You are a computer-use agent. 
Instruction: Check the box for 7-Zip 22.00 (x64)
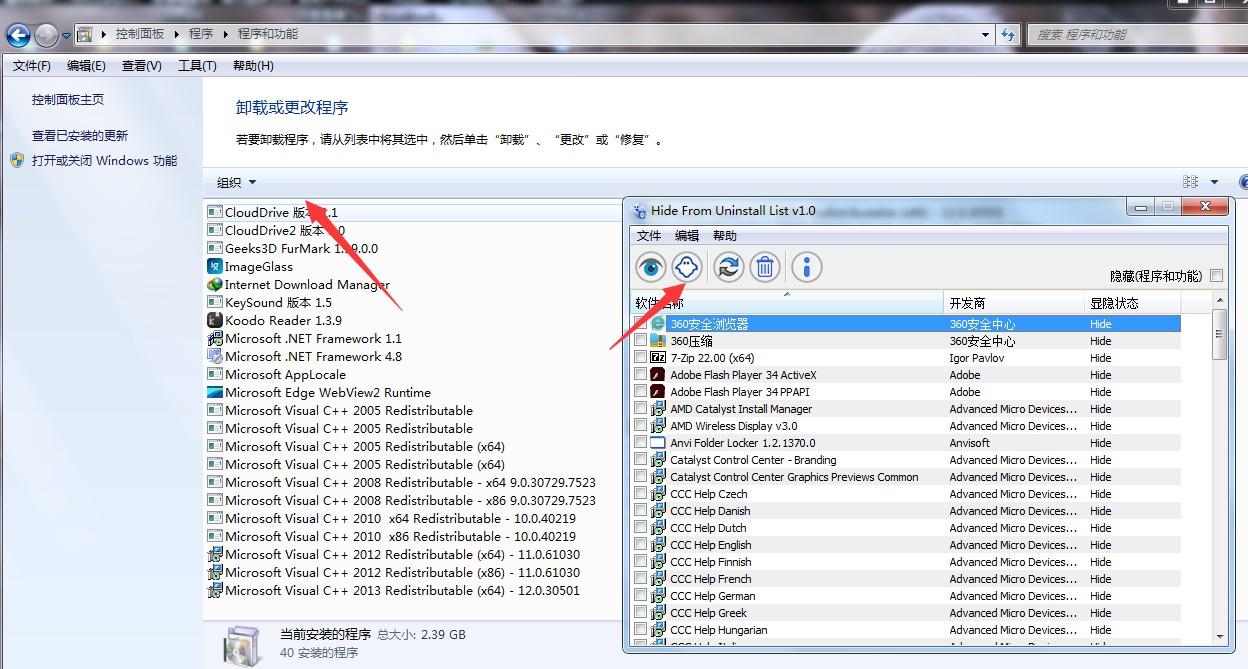point(641,358)
